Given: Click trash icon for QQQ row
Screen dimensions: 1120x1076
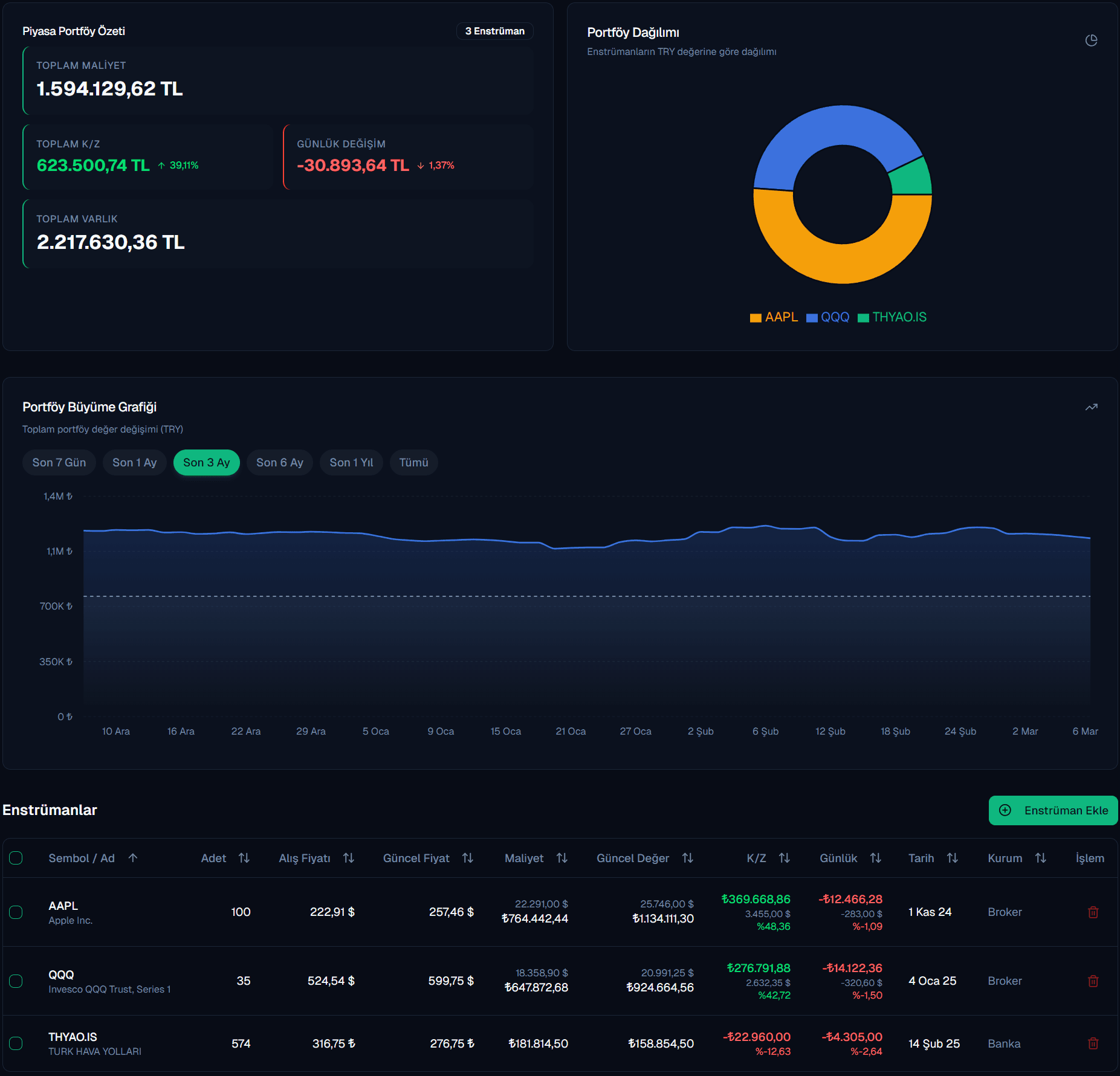Looking at the screenshot, I should pos(1093,981).
